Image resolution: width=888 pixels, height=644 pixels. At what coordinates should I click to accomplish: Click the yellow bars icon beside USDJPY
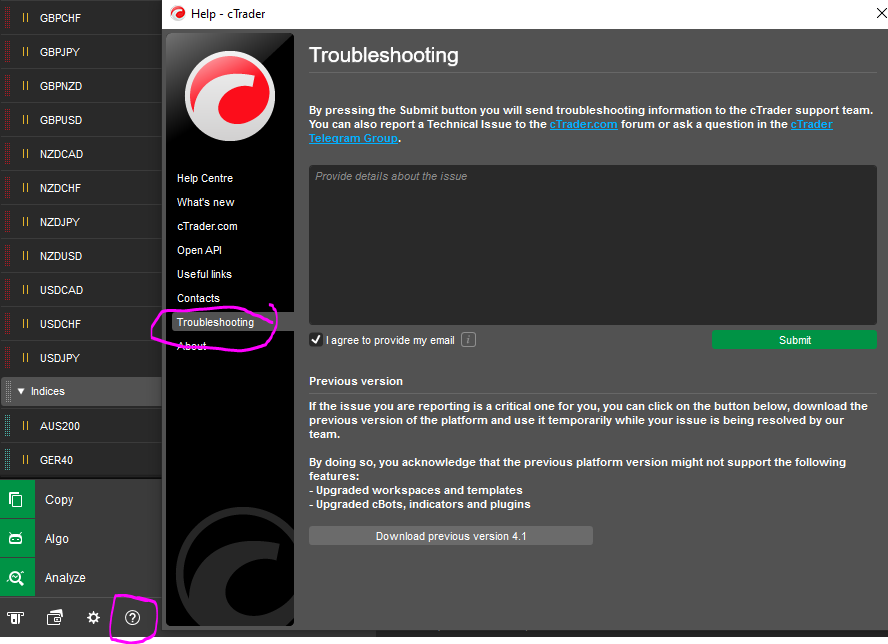pos(25,357)
